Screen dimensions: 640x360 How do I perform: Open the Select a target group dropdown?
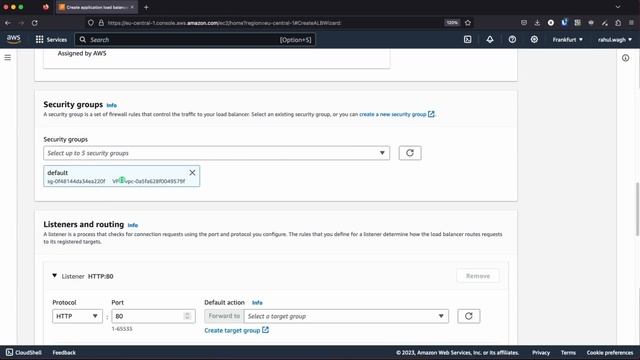coord(346,316)
